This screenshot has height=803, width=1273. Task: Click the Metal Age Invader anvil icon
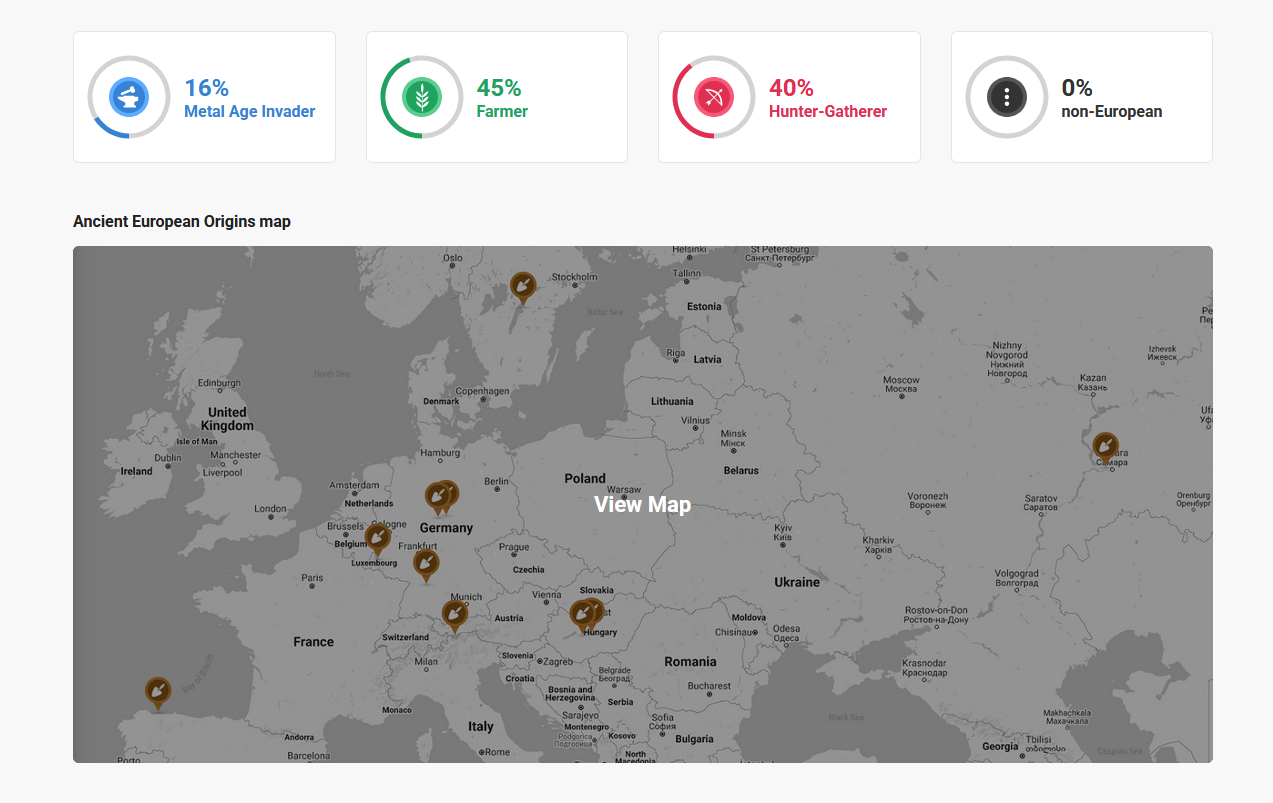point(128,97)
